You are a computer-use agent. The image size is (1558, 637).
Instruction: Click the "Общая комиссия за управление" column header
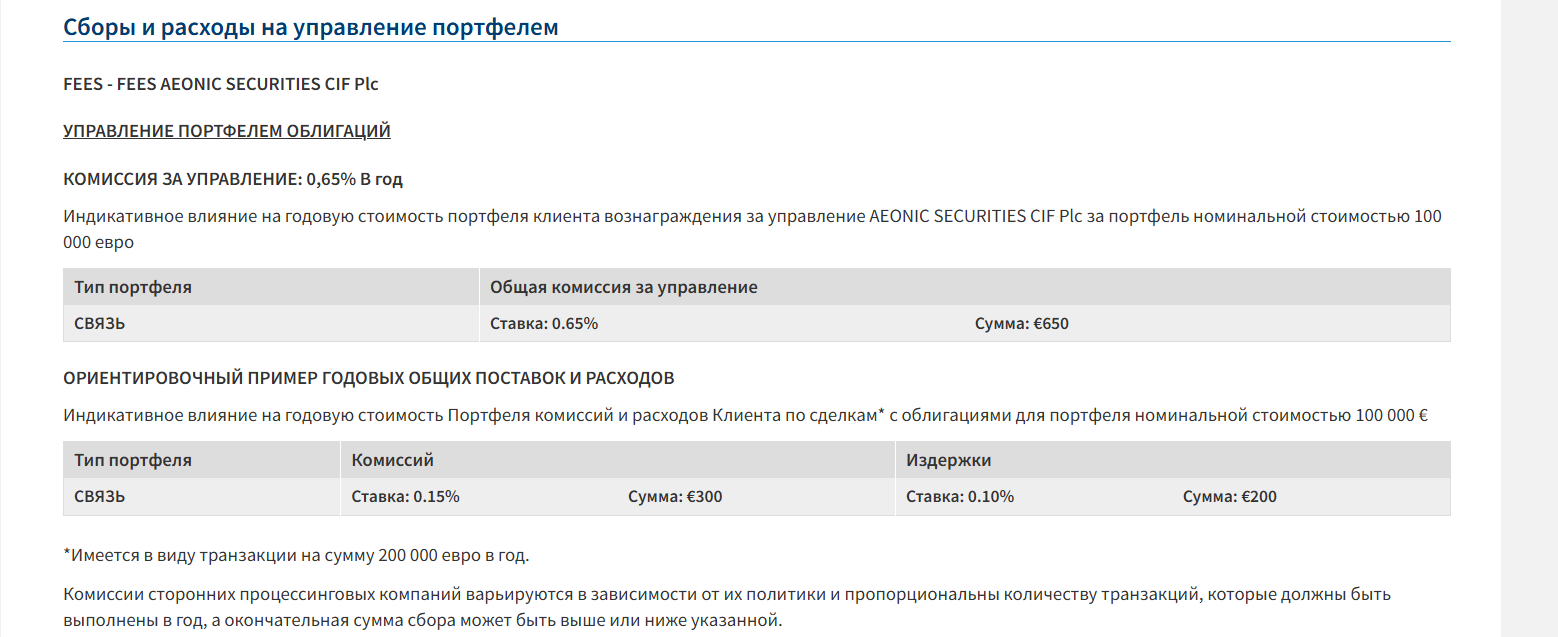click(623, 287)
